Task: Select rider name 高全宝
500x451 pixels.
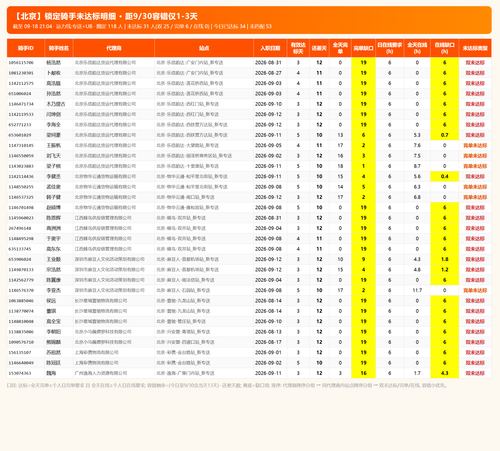Action: tap(53, 321)
